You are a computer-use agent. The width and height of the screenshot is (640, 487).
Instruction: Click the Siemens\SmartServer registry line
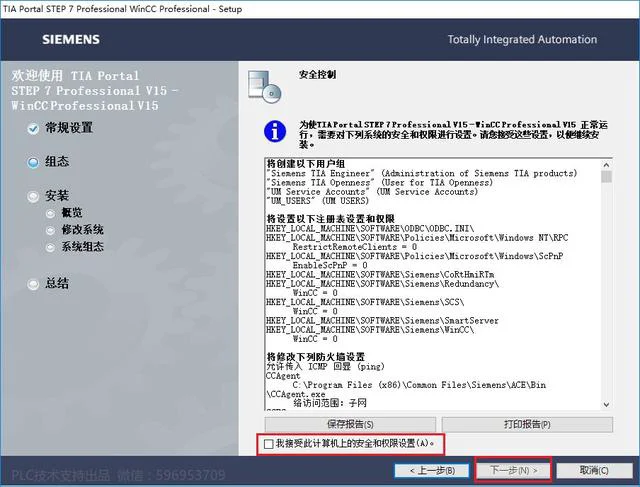coord(382,320)
